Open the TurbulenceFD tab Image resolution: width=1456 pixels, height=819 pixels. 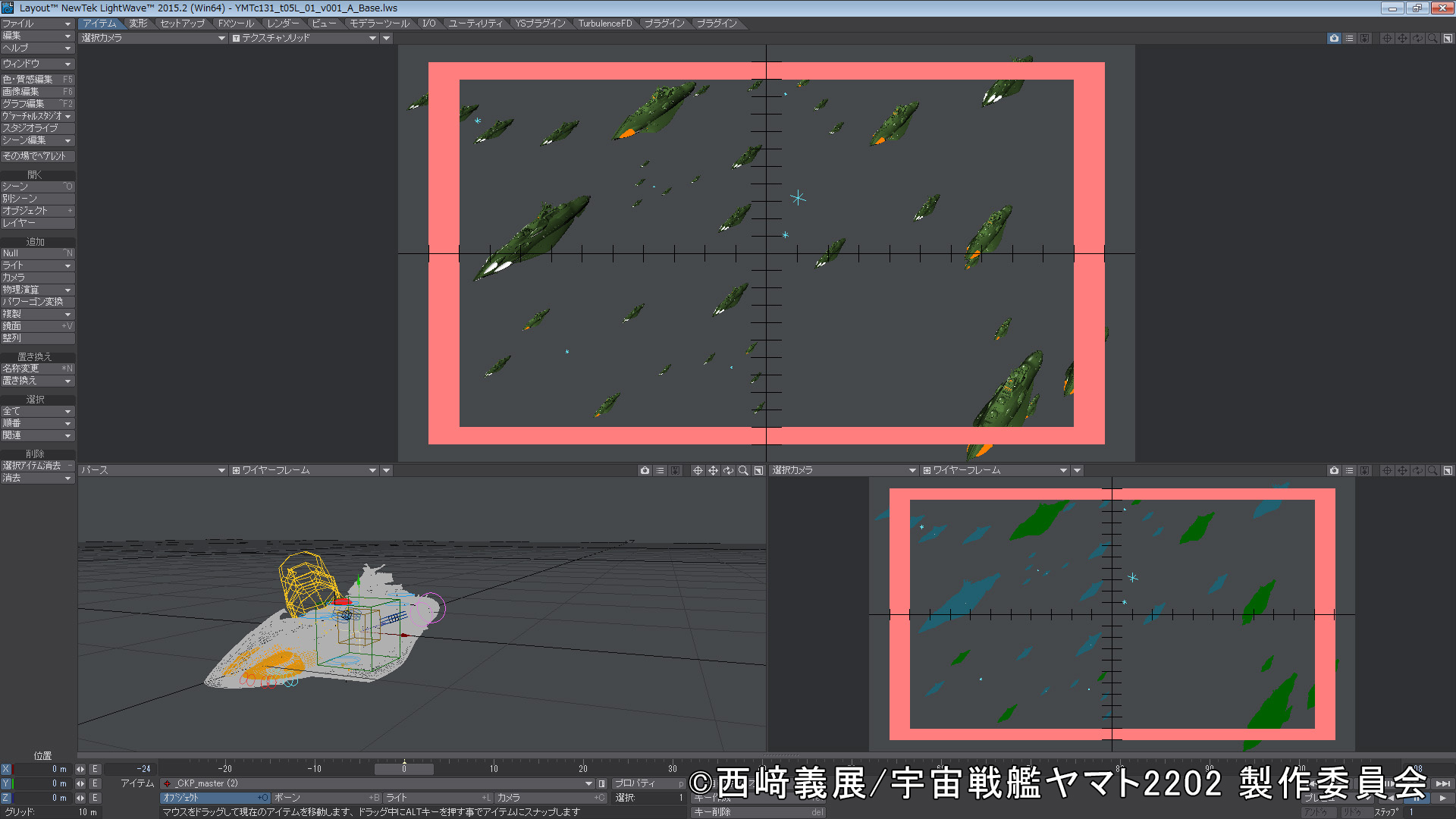click(604, 24)
